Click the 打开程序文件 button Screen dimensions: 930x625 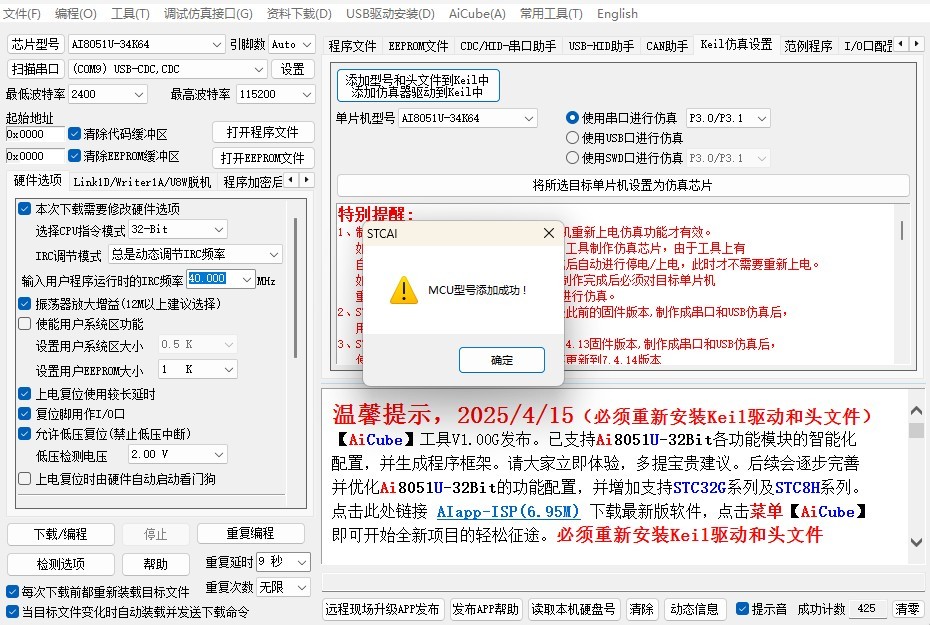coord(263,132)
